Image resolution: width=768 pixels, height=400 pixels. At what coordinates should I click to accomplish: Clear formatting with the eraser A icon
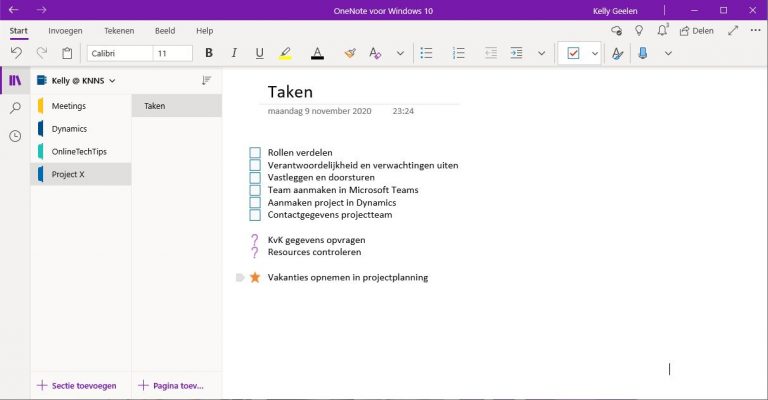pos(375,53)
